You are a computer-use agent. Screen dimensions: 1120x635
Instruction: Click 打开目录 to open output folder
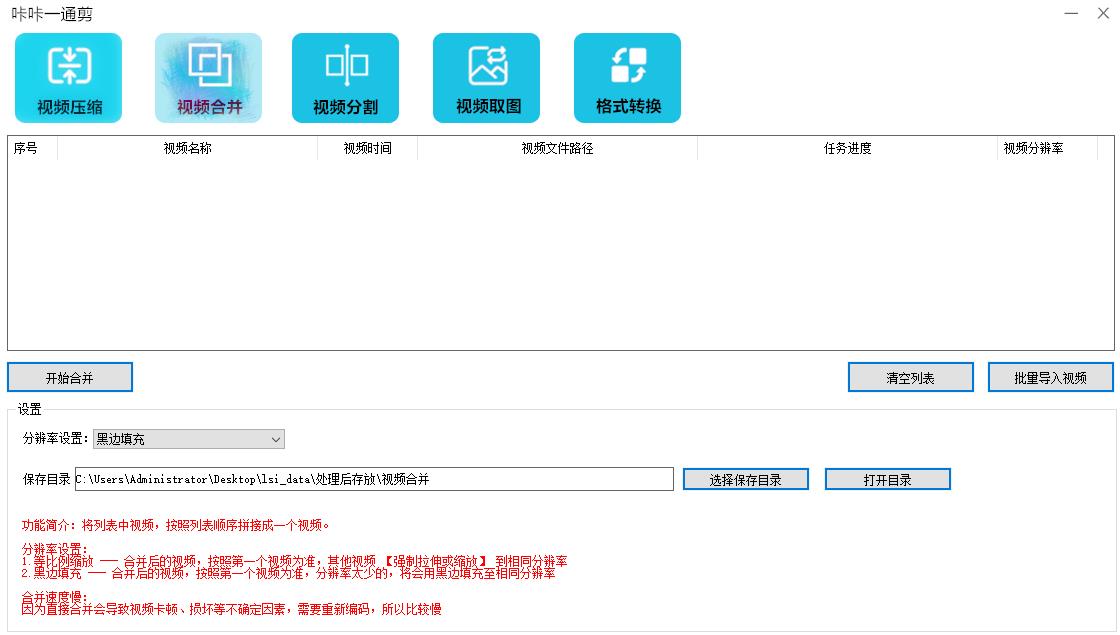[887, 479]
